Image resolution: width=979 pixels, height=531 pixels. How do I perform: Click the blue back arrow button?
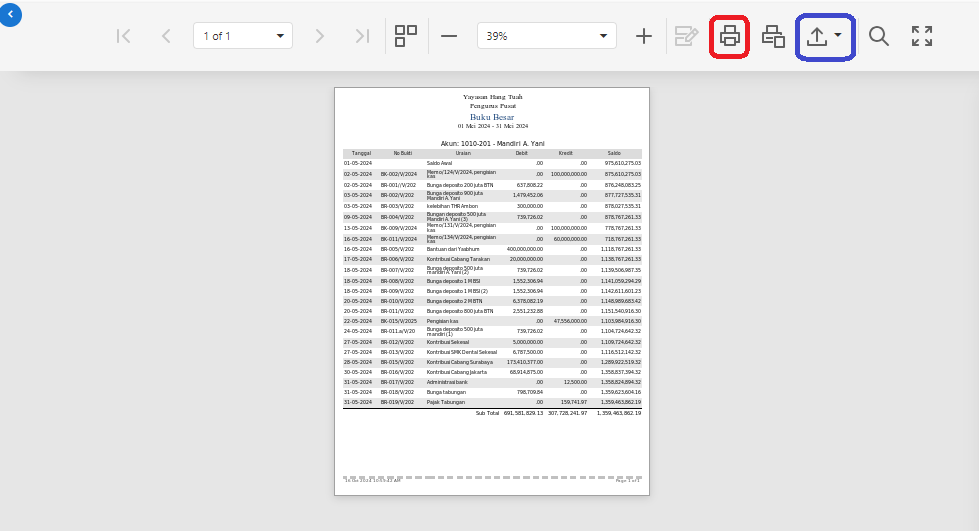[x=10, y=15]
